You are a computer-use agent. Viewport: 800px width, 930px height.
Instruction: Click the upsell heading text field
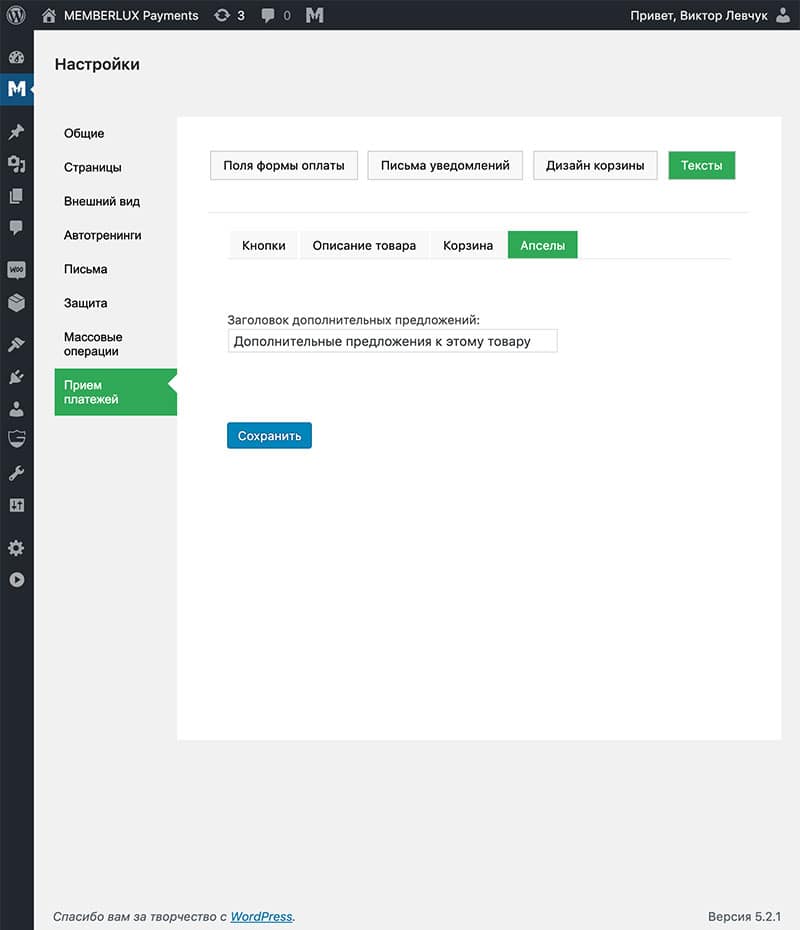[392, 341]
